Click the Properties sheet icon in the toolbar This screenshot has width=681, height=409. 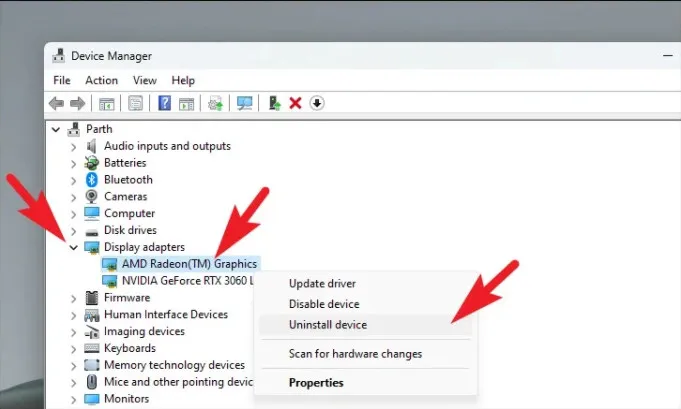pyautogui.click(x=135, y=103)
